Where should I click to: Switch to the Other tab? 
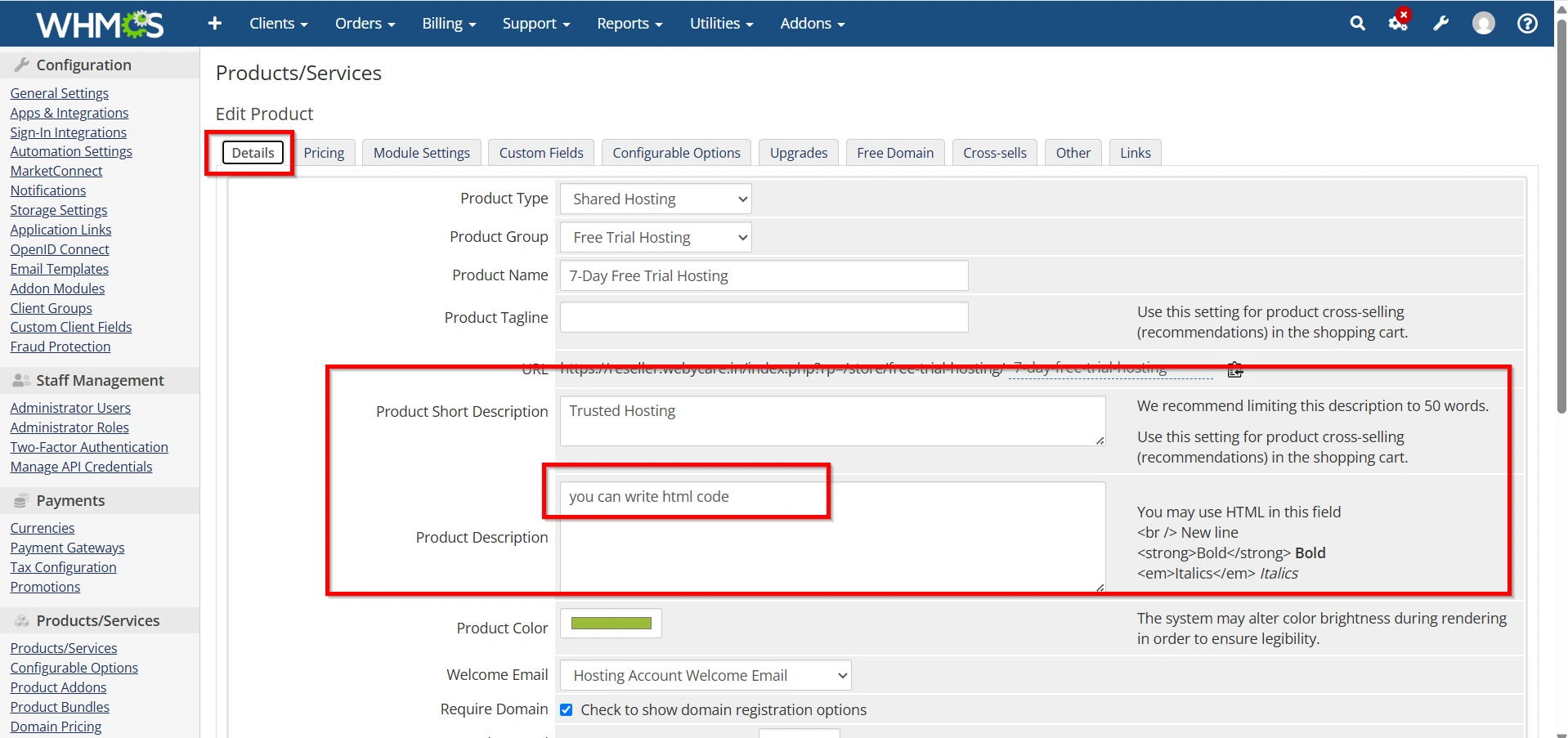click(1073, 153)
